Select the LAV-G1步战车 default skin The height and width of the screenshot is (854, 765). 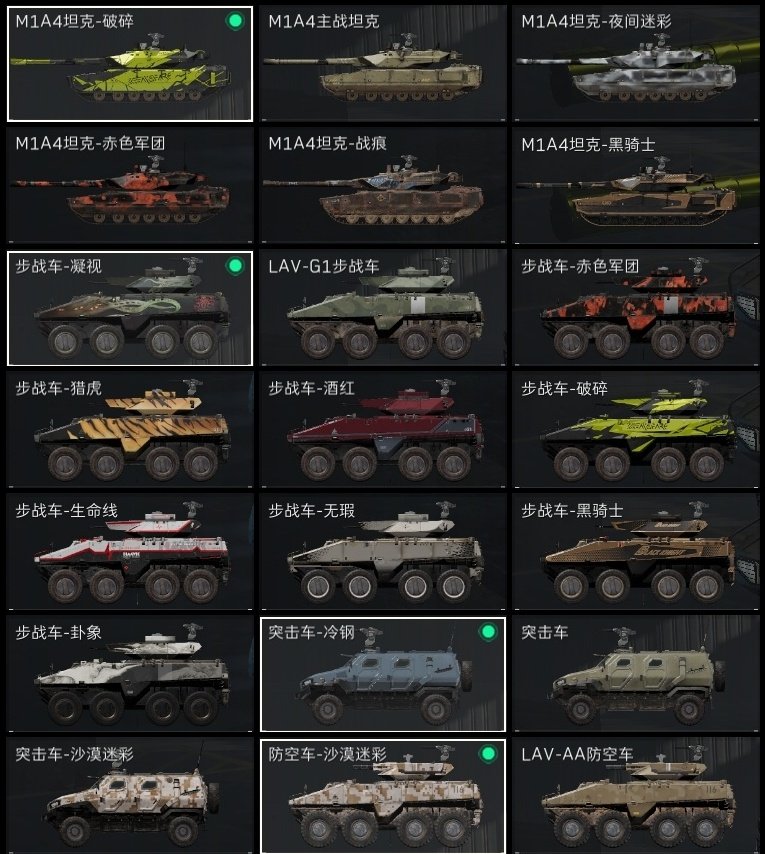point(383,308)
